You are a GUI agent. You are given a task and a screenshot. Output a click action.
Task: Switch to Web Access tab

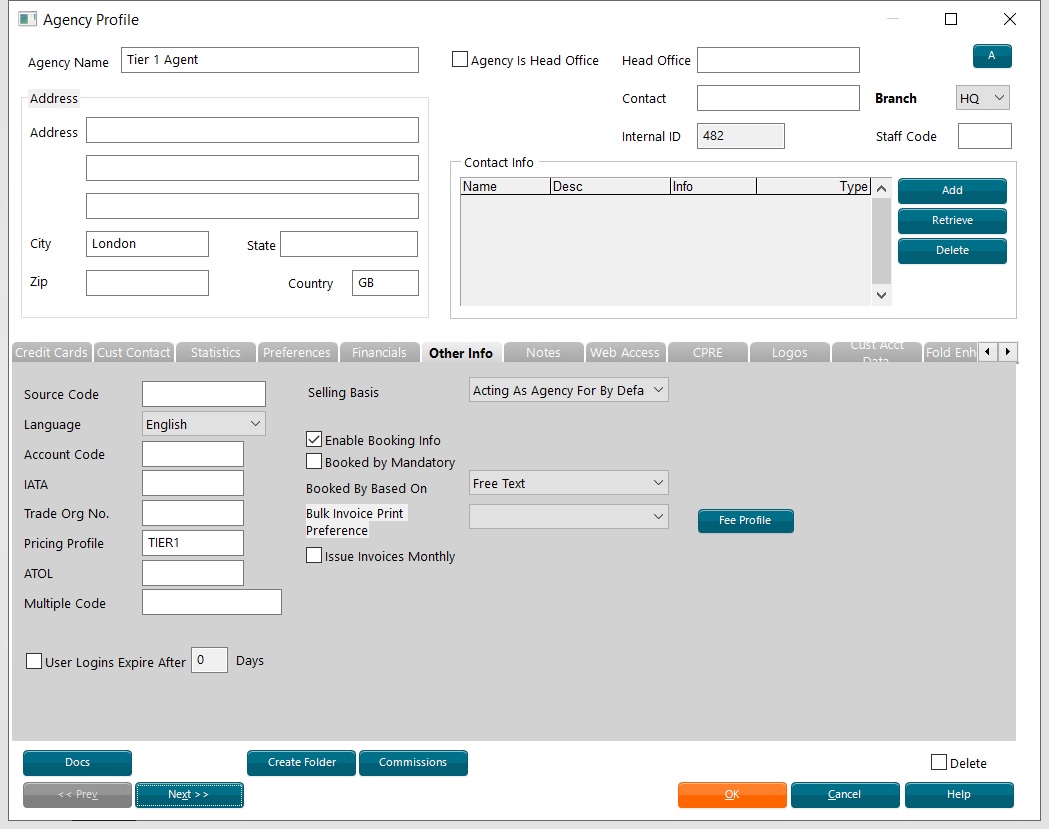click(x=625, y=352)
